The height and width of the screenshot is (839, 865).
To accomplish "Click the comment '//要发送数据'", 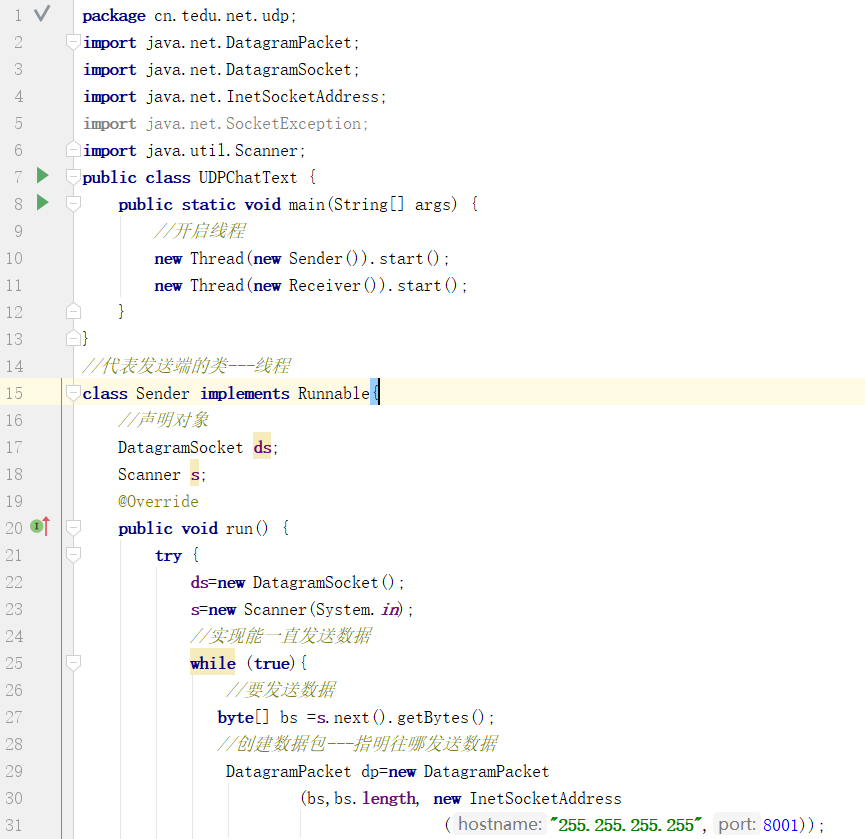I will pyautogui.click(x=281, y=690).
